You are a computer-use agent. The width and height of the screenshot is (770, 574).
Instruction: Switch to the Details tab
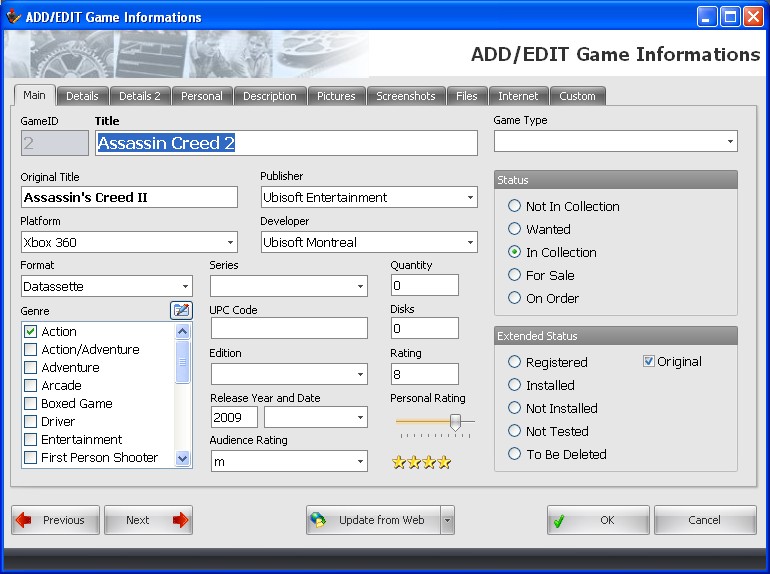[82, 96]
